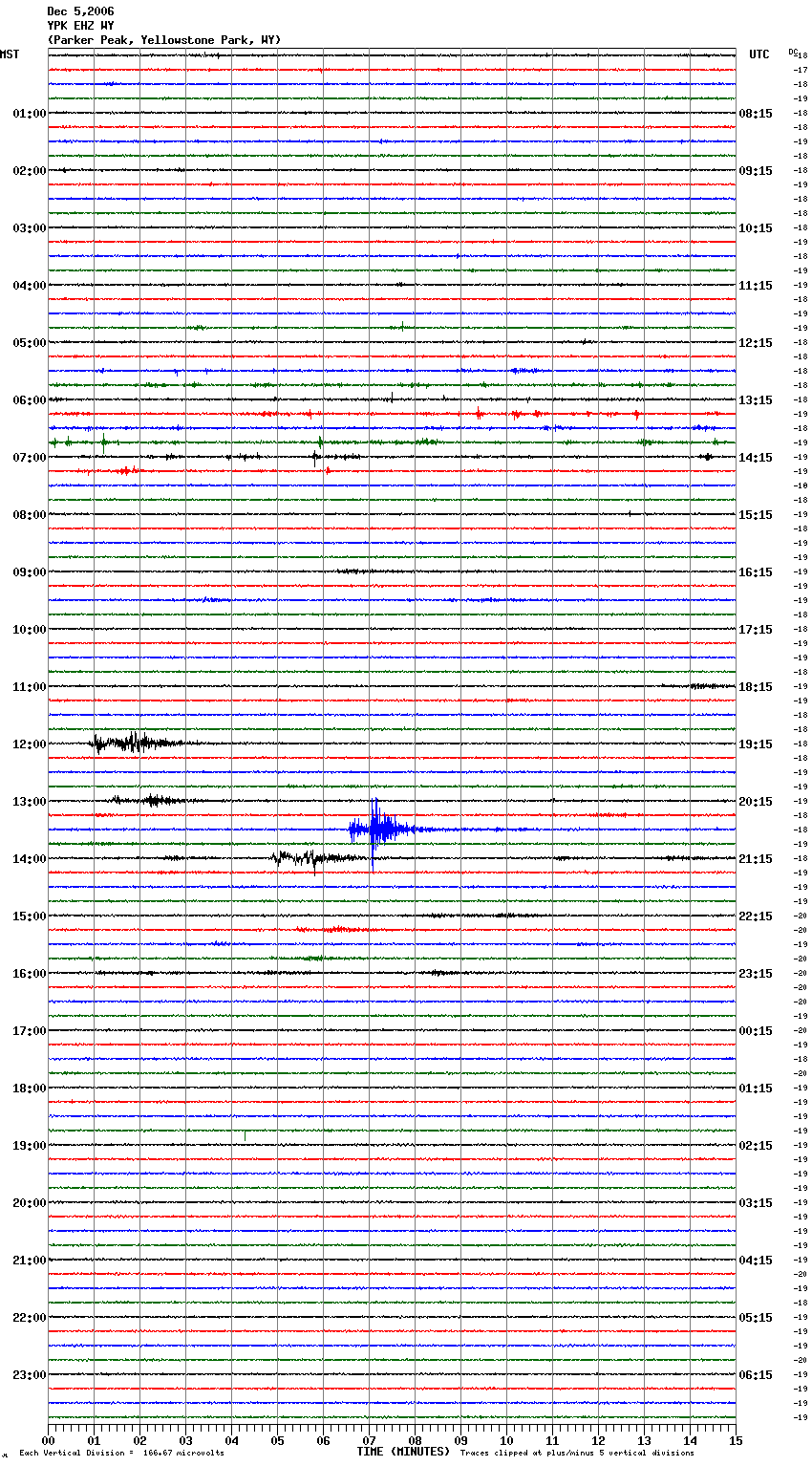812x1466 pixels.
Task: Select the 01:00 MST row label
Action: (30, 114)
